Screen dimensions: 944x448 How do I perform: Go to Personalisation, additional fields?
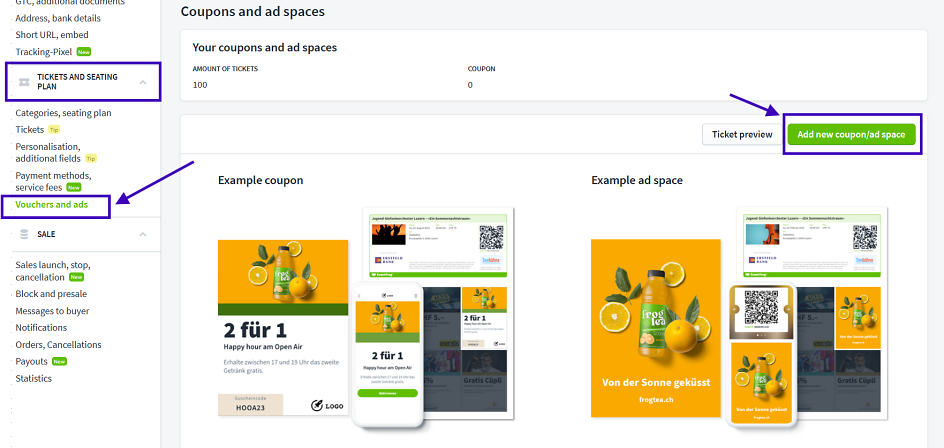48,152
